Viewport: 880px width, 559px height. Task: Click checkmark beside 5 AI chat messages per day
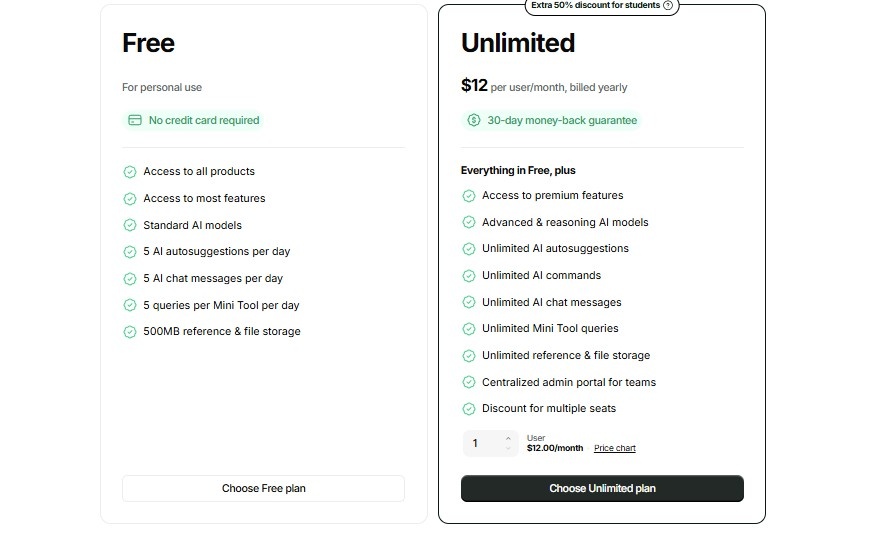(x=130, y=279)
